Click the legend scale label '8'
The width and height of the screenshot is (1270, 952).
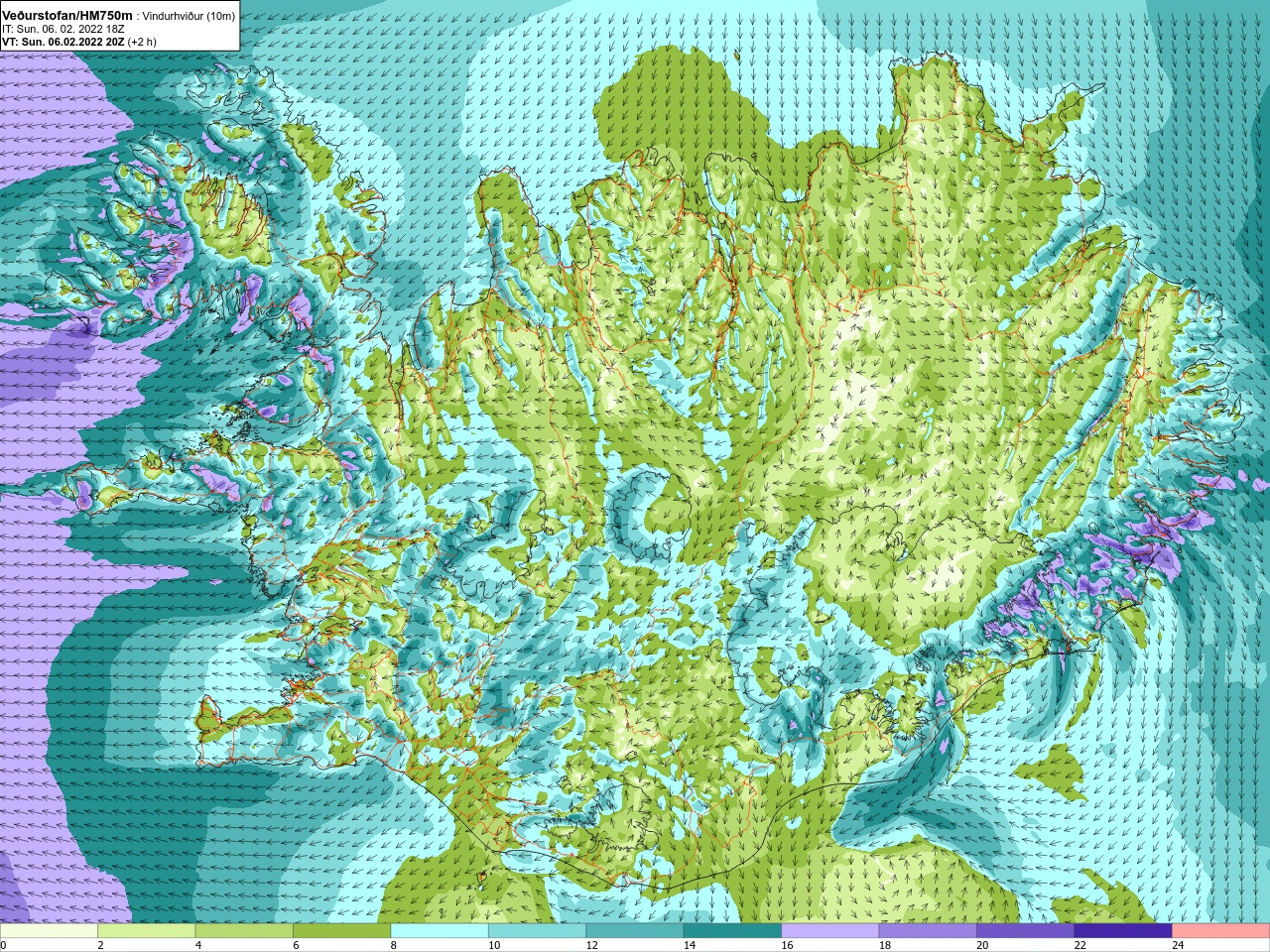pos(393,945)
